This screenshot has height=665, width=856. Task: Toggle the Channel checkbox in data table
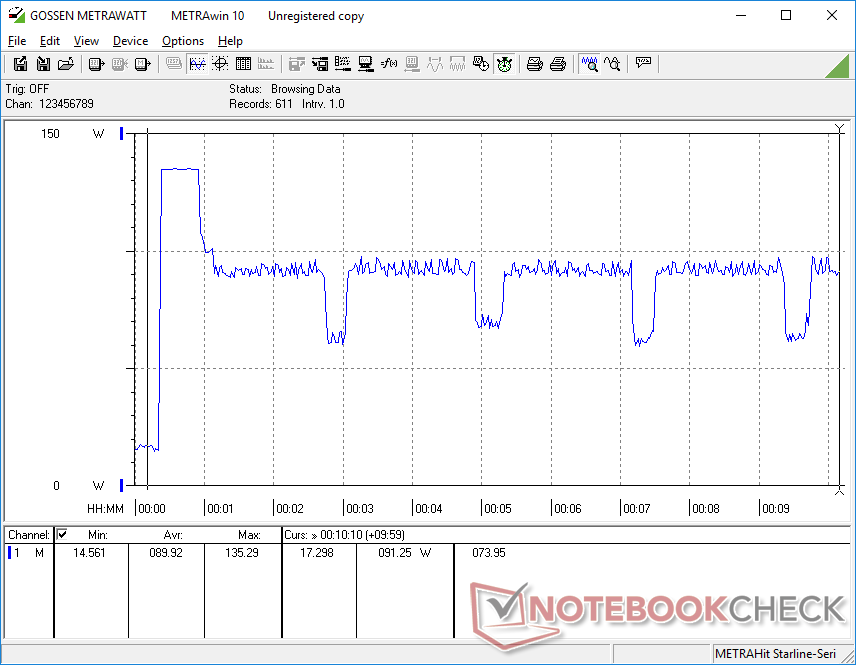click(x=62, y=535)
